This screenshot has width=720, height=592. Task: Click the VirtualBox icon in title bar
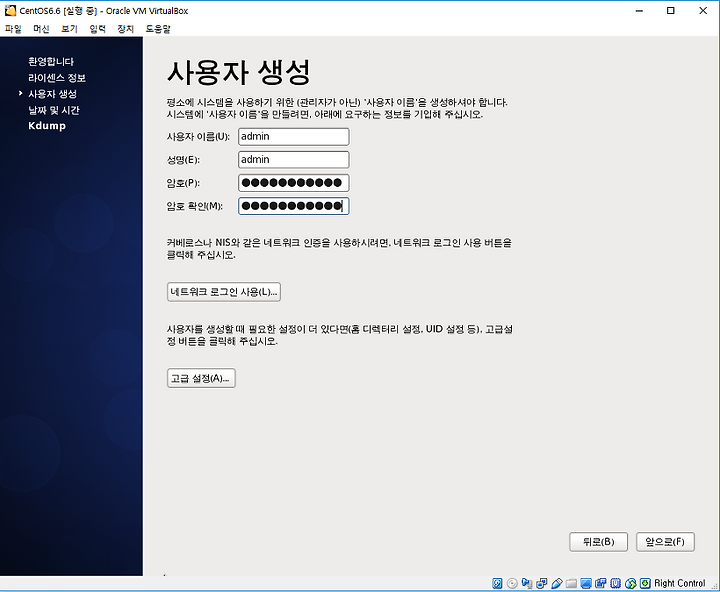(x=10, y=11)
